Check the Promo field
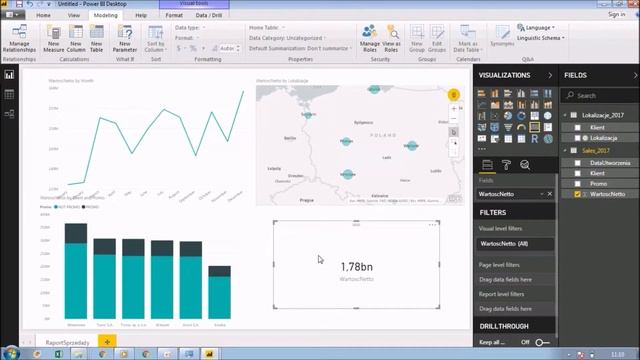 578,184
